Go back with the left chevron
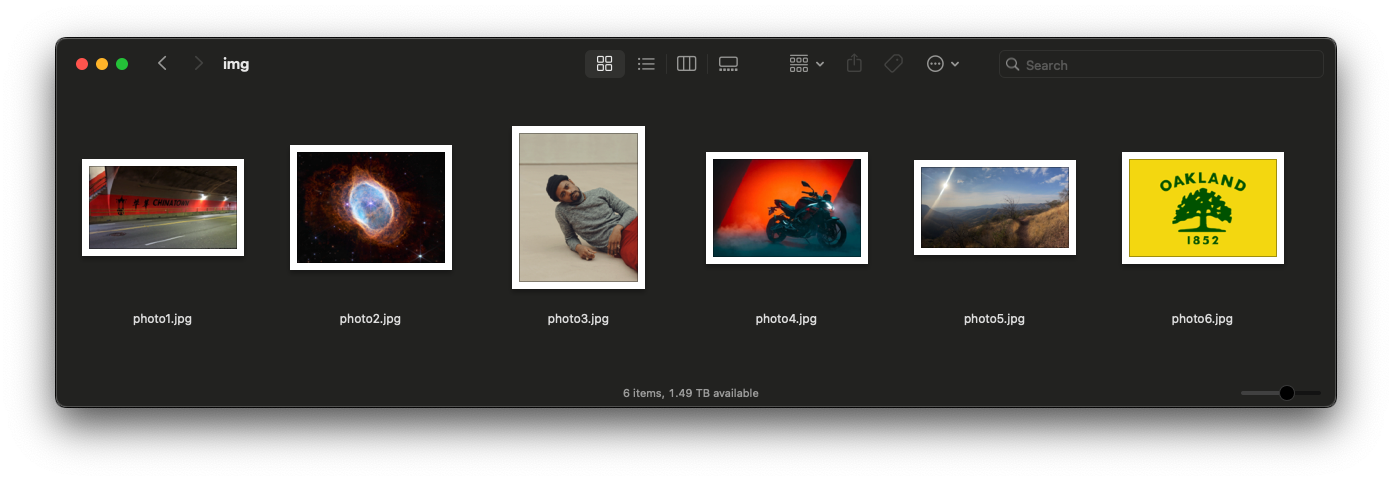The width and height of the screenshot is (1392, 481). tap(162, 64)
